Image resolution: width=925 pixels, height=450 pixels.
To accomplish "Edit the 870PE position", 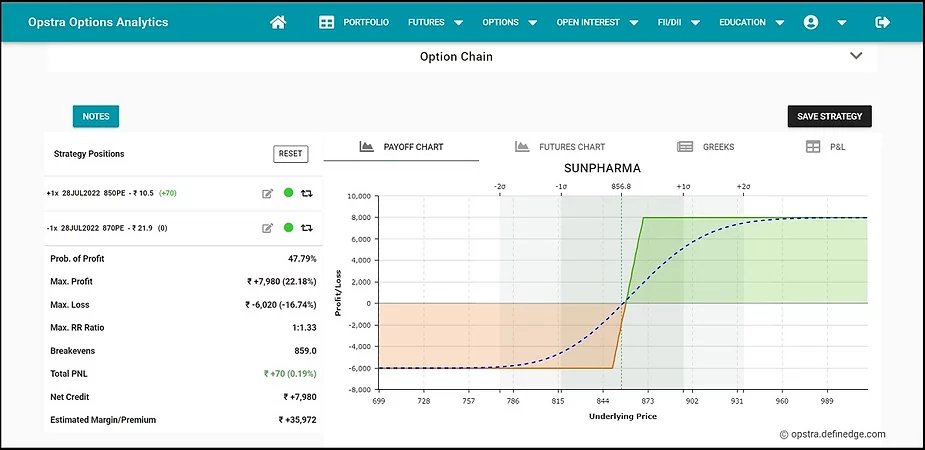I will pos(268,228).
